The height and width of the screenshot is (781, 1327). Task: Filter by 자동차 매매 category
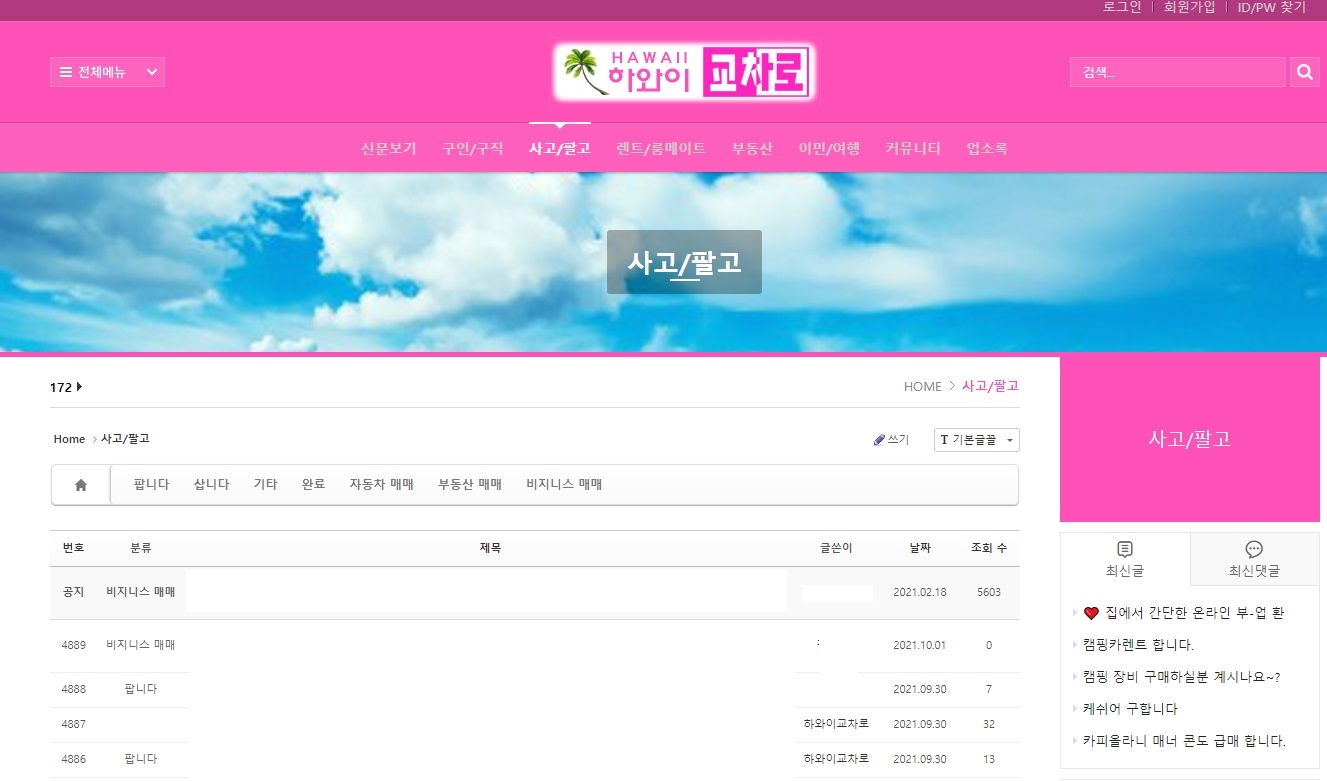point(381,485)
